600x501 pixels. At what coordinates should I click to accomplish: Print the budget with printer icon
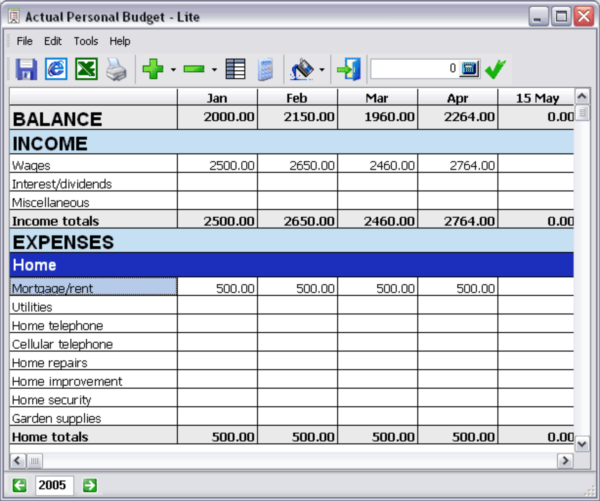116,69
